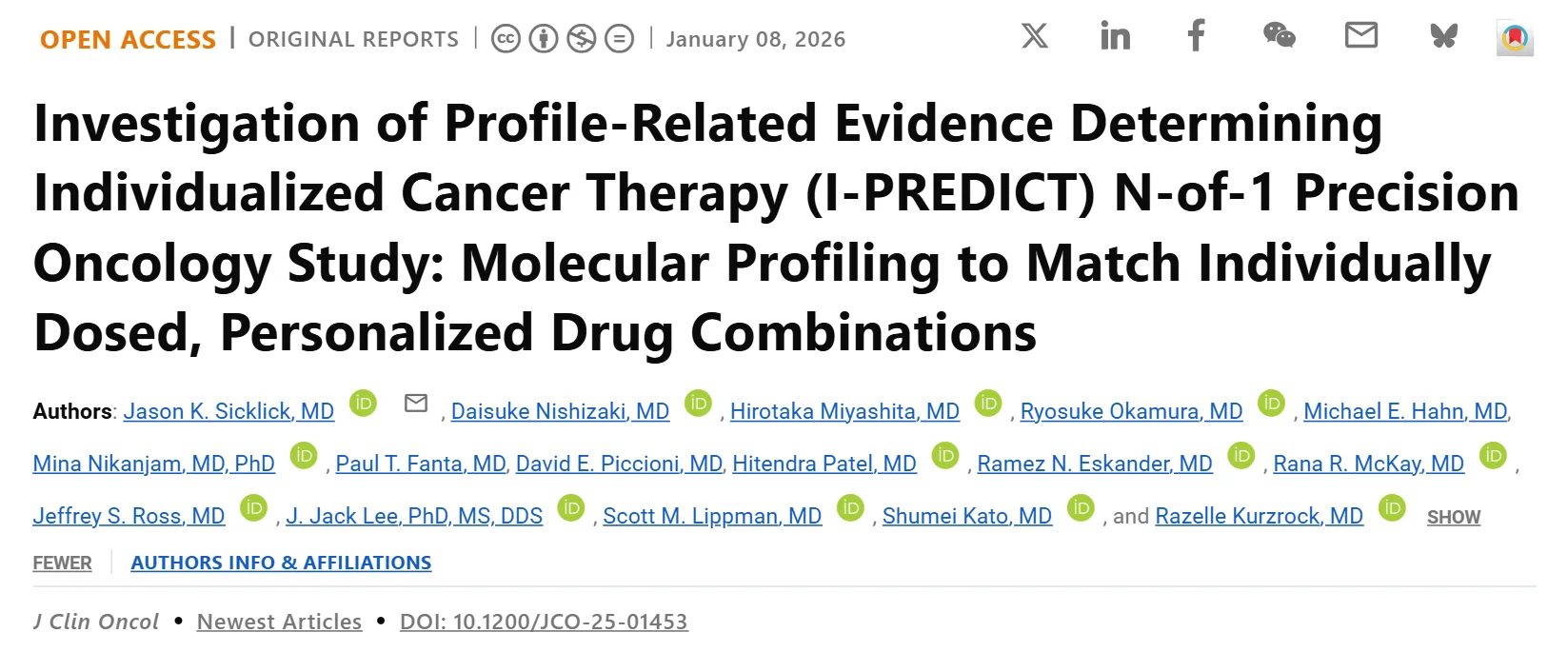The width and height of the screenshot is (1568, 652).
Task: Share article on X (Twitter)
Action: pyautogui.click(x=1034, y=36)
